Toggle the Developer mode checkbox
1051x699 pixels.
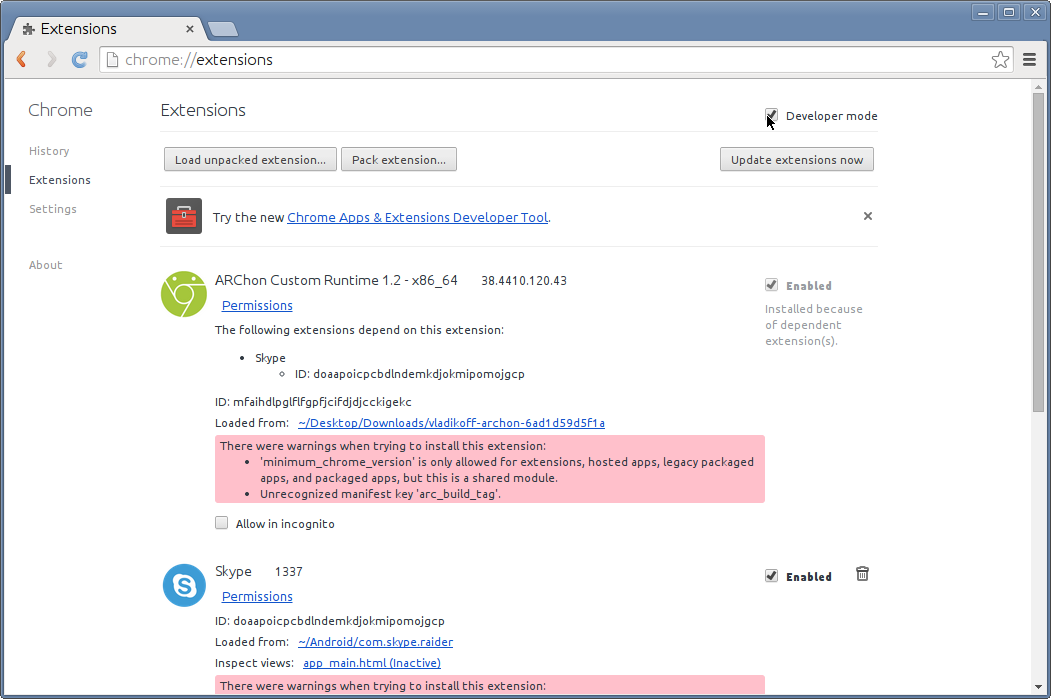click(x=771, y=116)
